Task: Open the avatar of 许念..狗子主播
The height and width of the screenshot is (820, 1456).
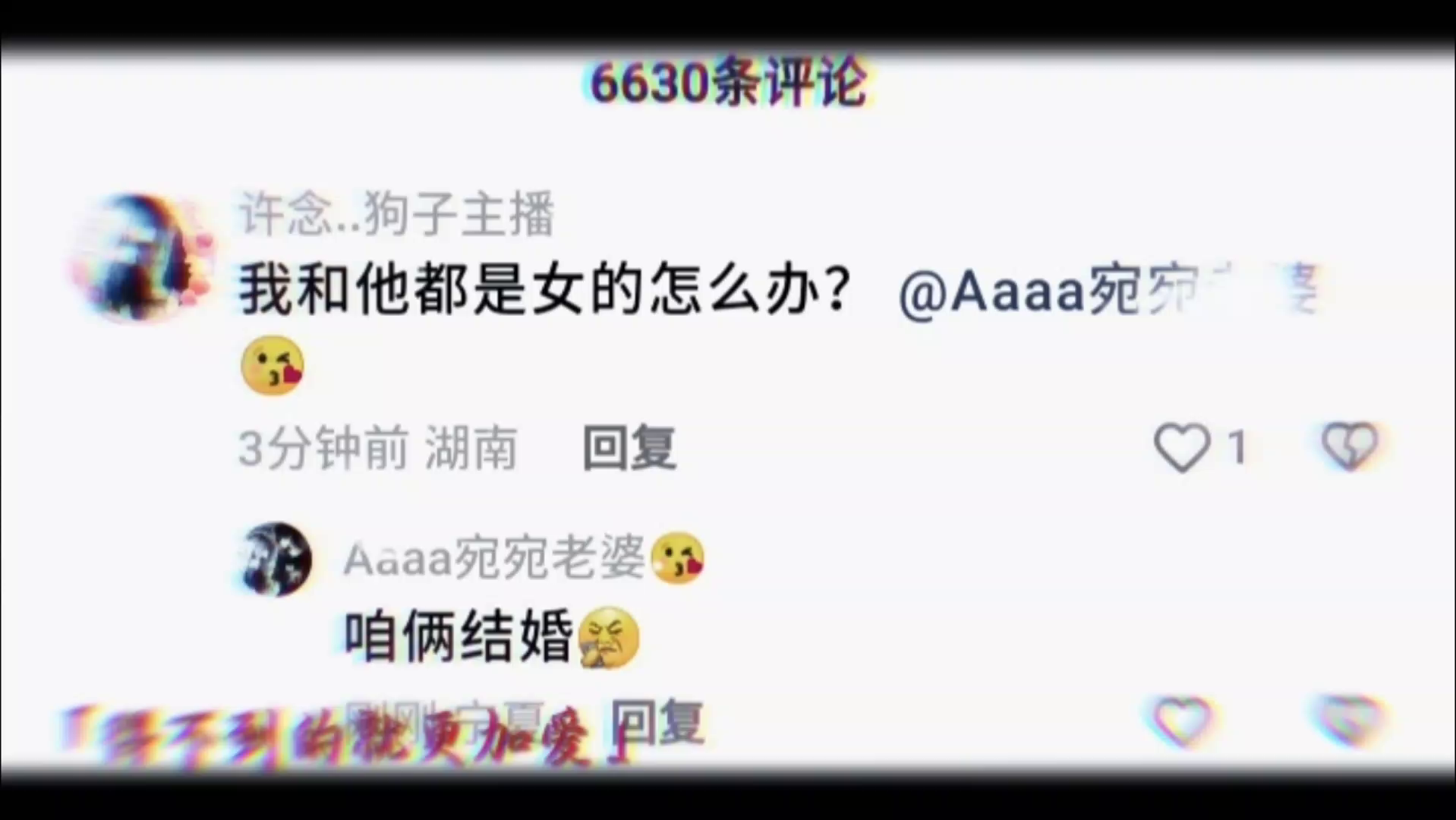Action: (x=140, y=257)
